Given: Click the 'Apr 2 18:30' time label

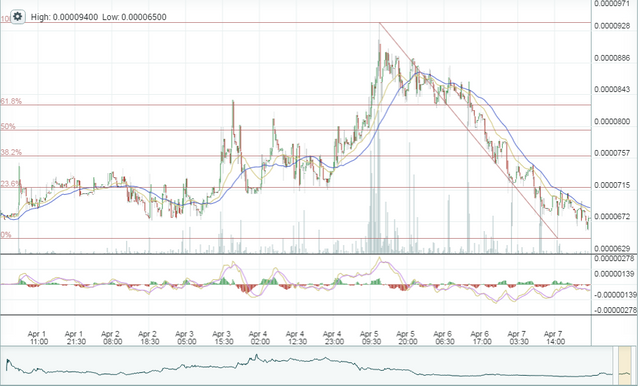Looking at the screenshot, I should point(148,337).
